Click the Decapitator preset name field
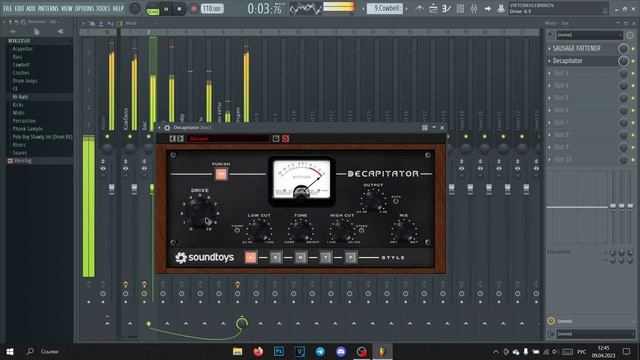This screenshot has width=640, height=360. [x=228, y=139]
